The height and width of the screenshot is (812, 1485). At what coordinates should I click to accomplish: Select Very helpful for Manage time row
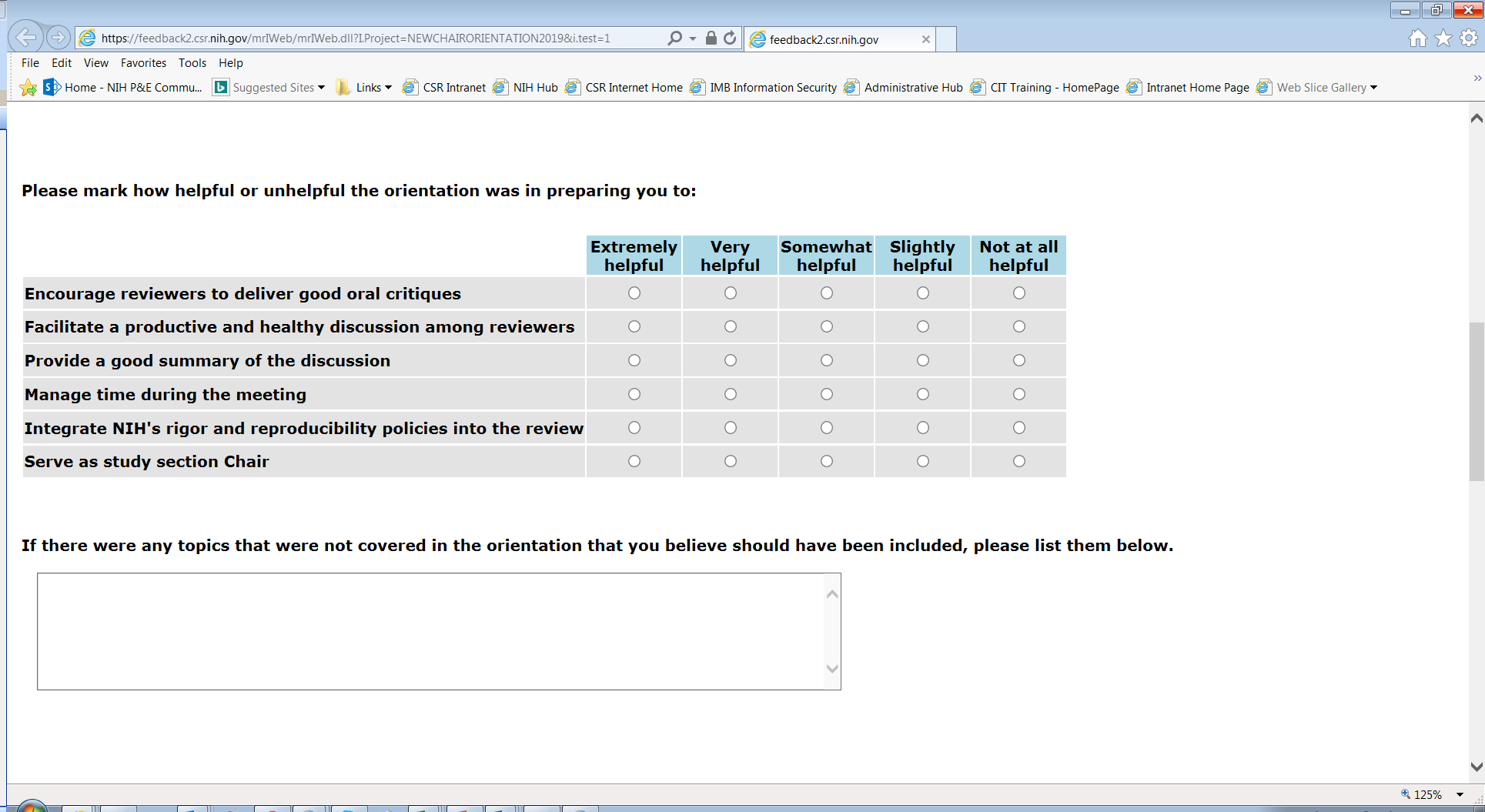(731, 394)
